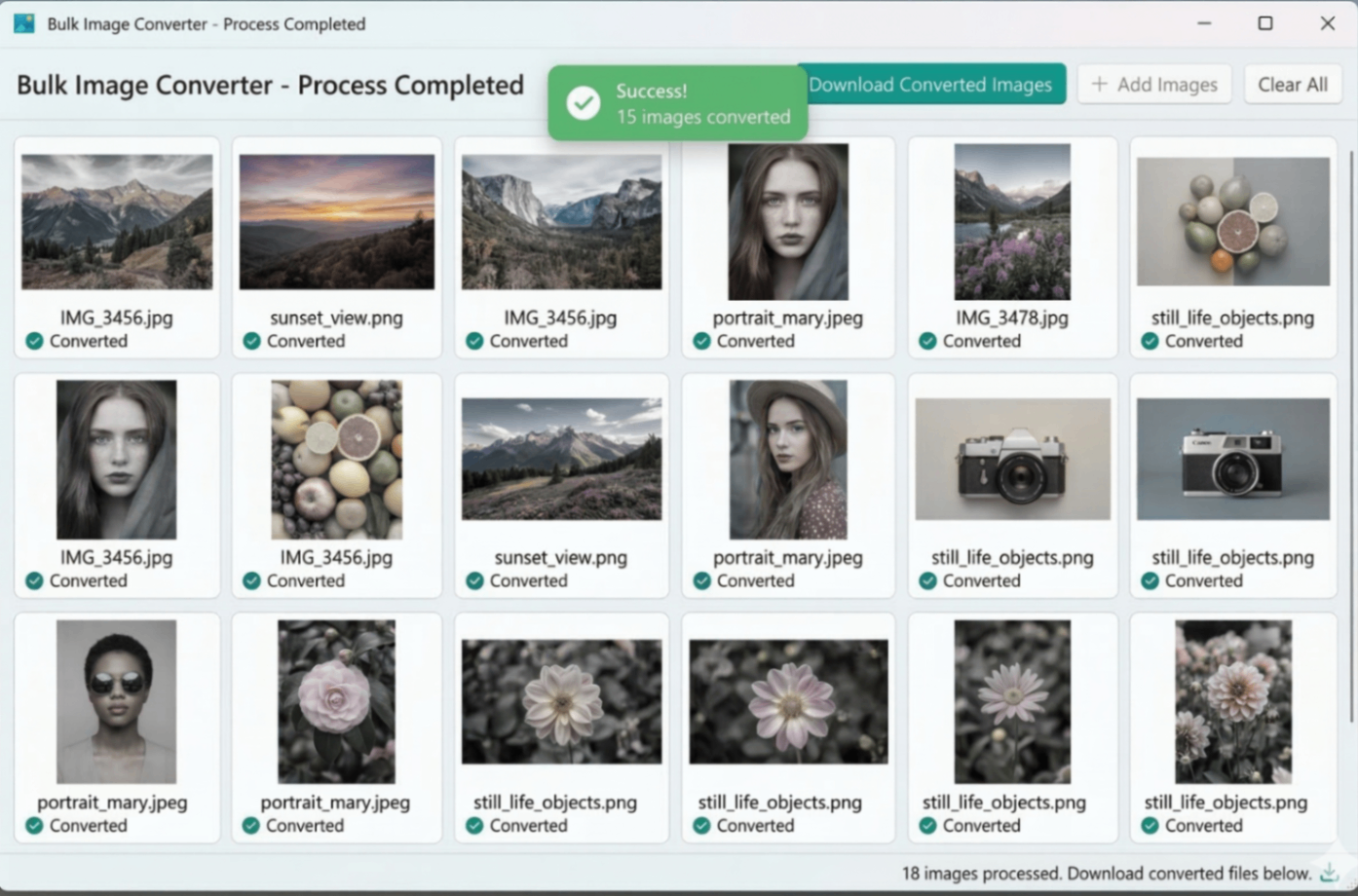The width and height of the screenshot is (1358, 896).
Task: Open the top-left IMG_3456.jpg mountain thumbnail
Action: pos(116,220)
